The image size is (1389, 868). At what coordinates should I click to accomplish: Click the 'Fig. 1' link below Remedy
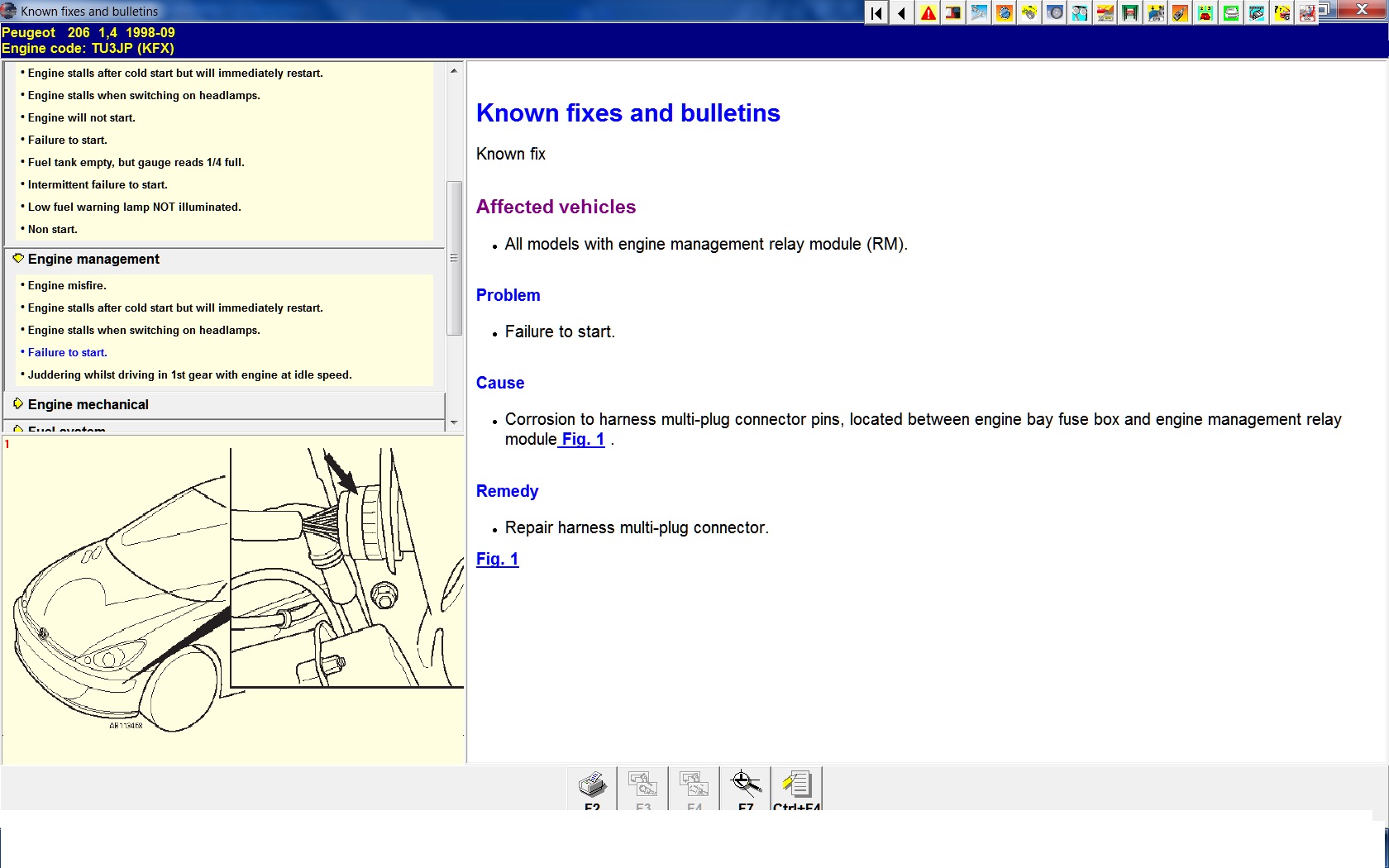(x=497, y=560)
